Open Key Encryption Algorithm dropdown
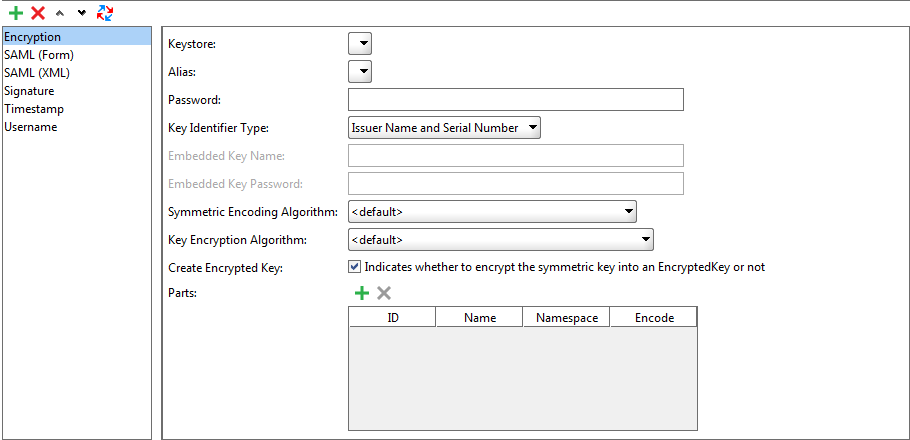910x440 pixels. coord(501,240)
